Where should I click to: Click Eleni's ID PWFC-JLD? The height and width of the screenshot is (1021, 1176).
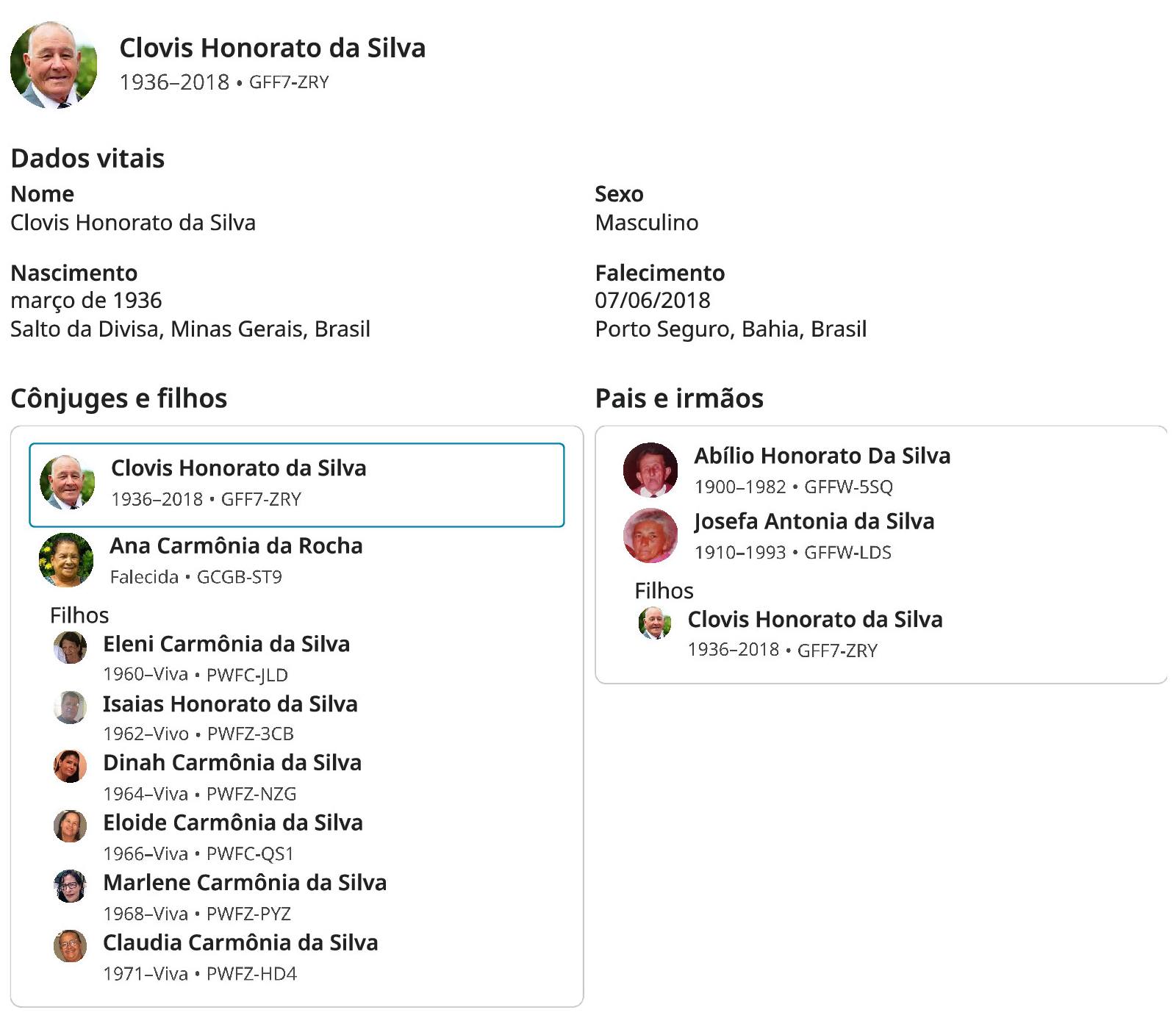click(247, 675)
